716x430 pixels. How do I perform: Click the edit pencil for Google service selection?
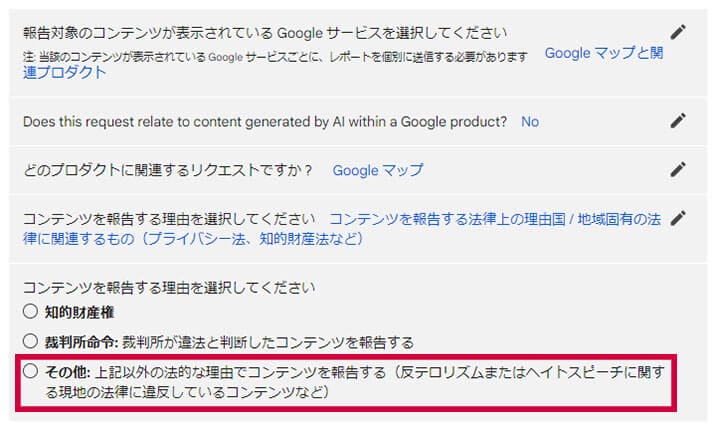tap(678, 33)
